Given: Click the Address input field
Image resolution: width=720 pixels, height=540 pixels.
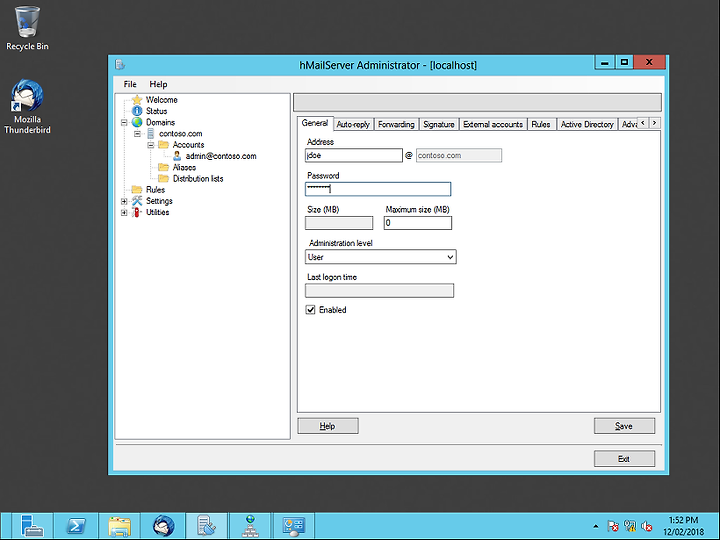Looking at the screenshot, I should pyautogui.click(x=354, y=155).
